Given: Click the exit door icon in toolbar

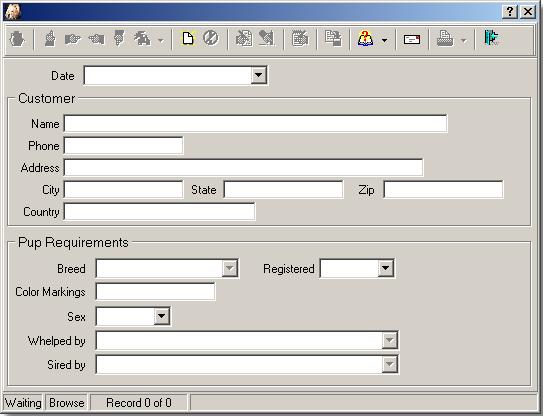Looking at the screenshot, I should click(491, 38).
